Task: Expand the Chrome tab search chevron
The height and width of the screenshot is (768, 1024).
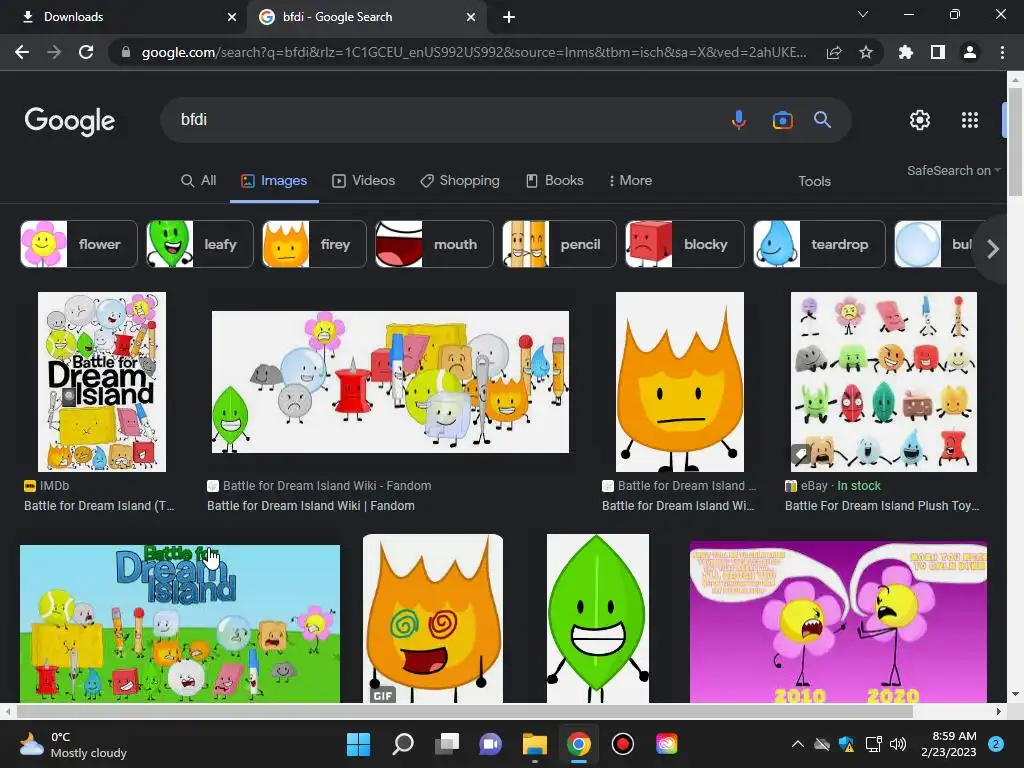Action: [863, 14]
